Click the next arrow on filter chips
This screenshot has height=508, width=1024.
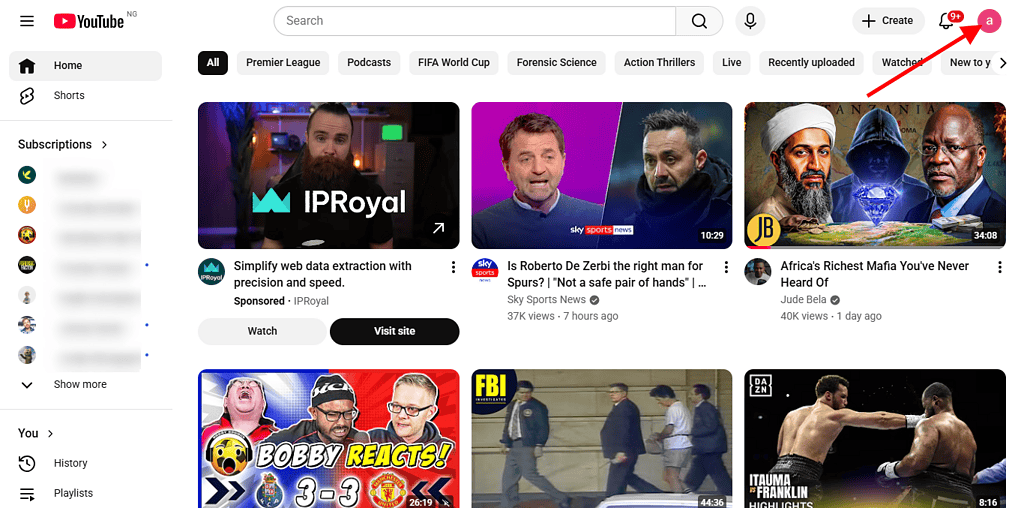[x=1003, y=63]
